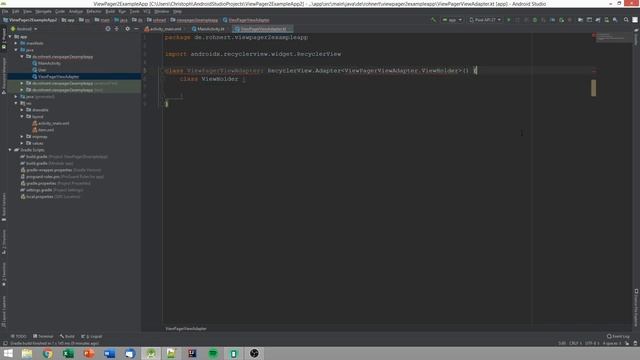Click the AVD Manager toolbar icon
This screenshot has height=360, width=640.
(x=607, y=20)
